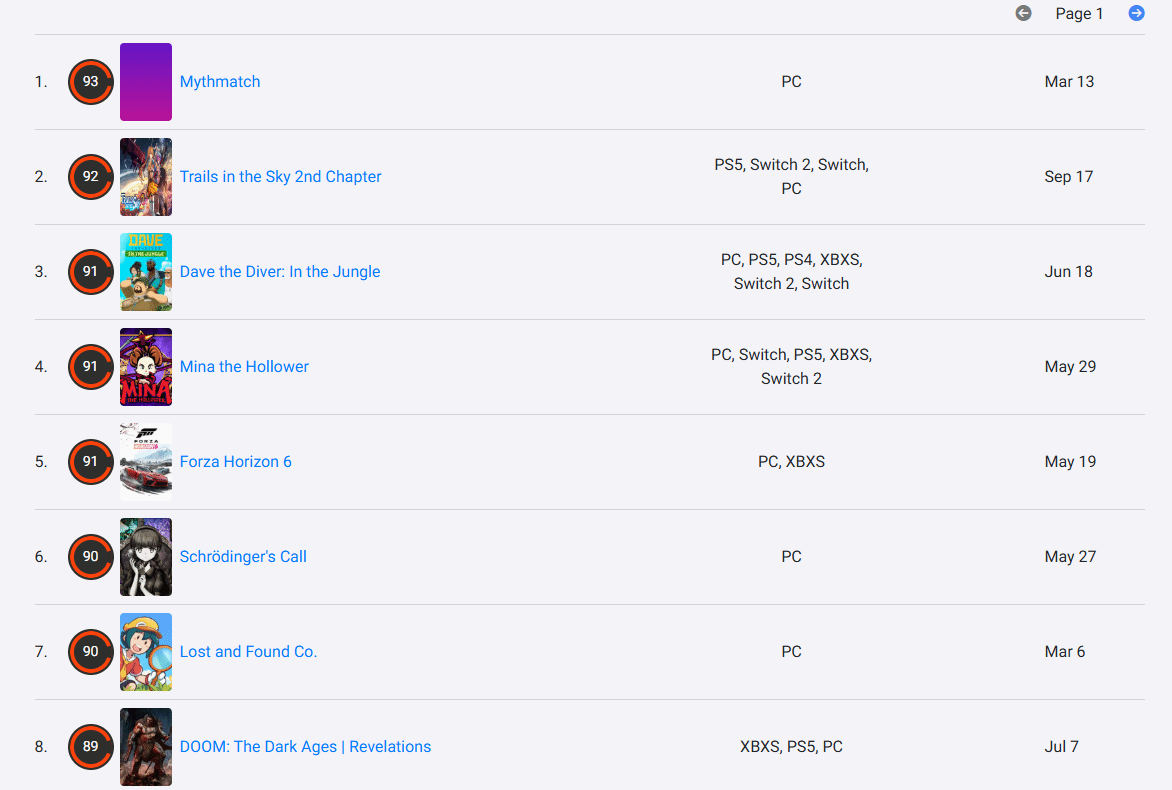1172x790 pixels.
Task: Open the Mina the Hollower cover thumbnail
Action: pyautogui.click(x=146, y=366)
